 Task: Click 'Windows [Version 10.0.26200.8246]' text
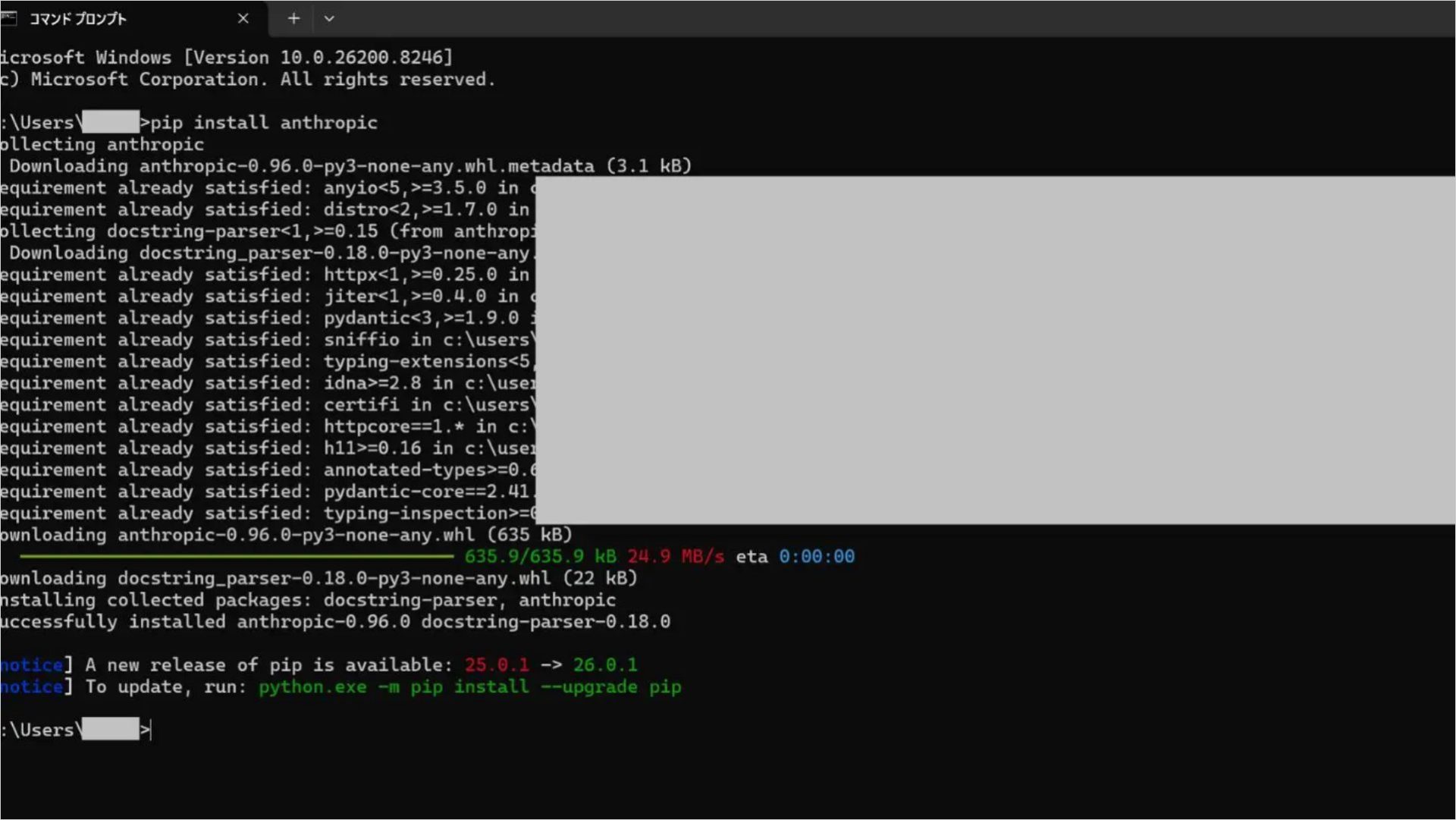[x=274, y=58]
